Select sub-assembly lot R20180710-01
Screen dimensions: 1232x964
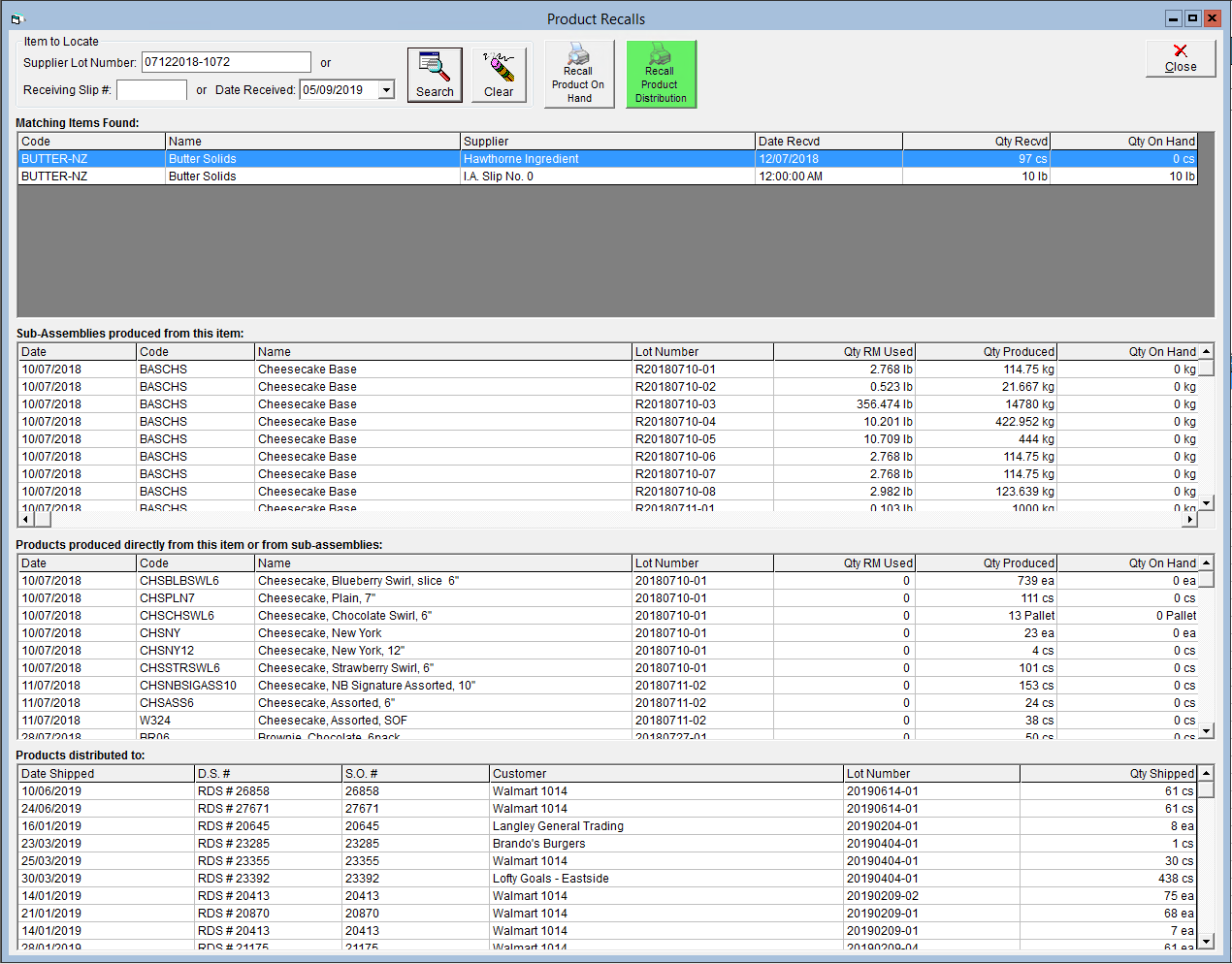[607, 370]
